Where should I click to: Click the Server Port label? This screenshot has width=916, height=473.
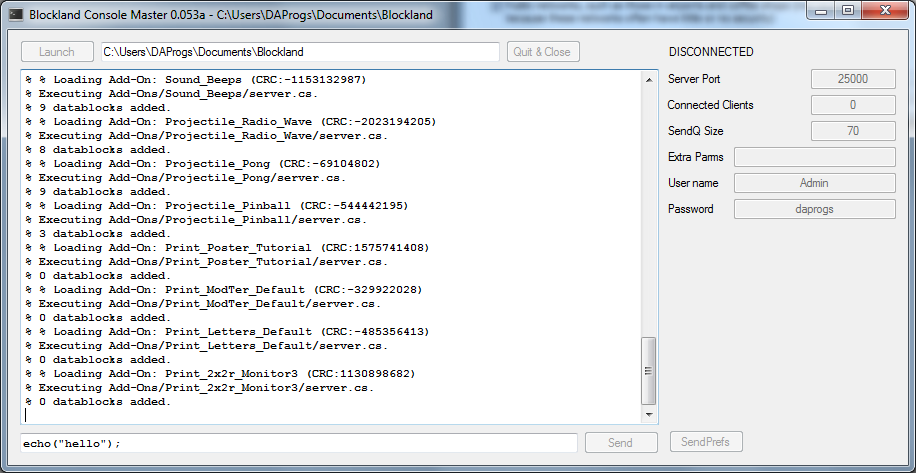(694, 79)
